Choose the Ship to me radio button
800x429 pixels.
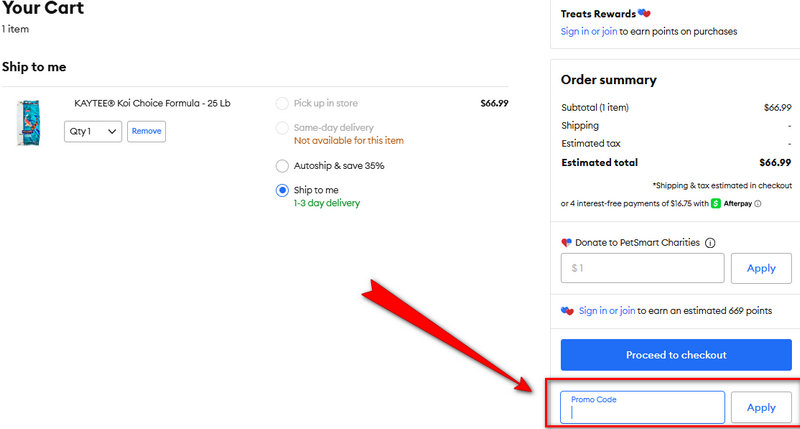282,190
